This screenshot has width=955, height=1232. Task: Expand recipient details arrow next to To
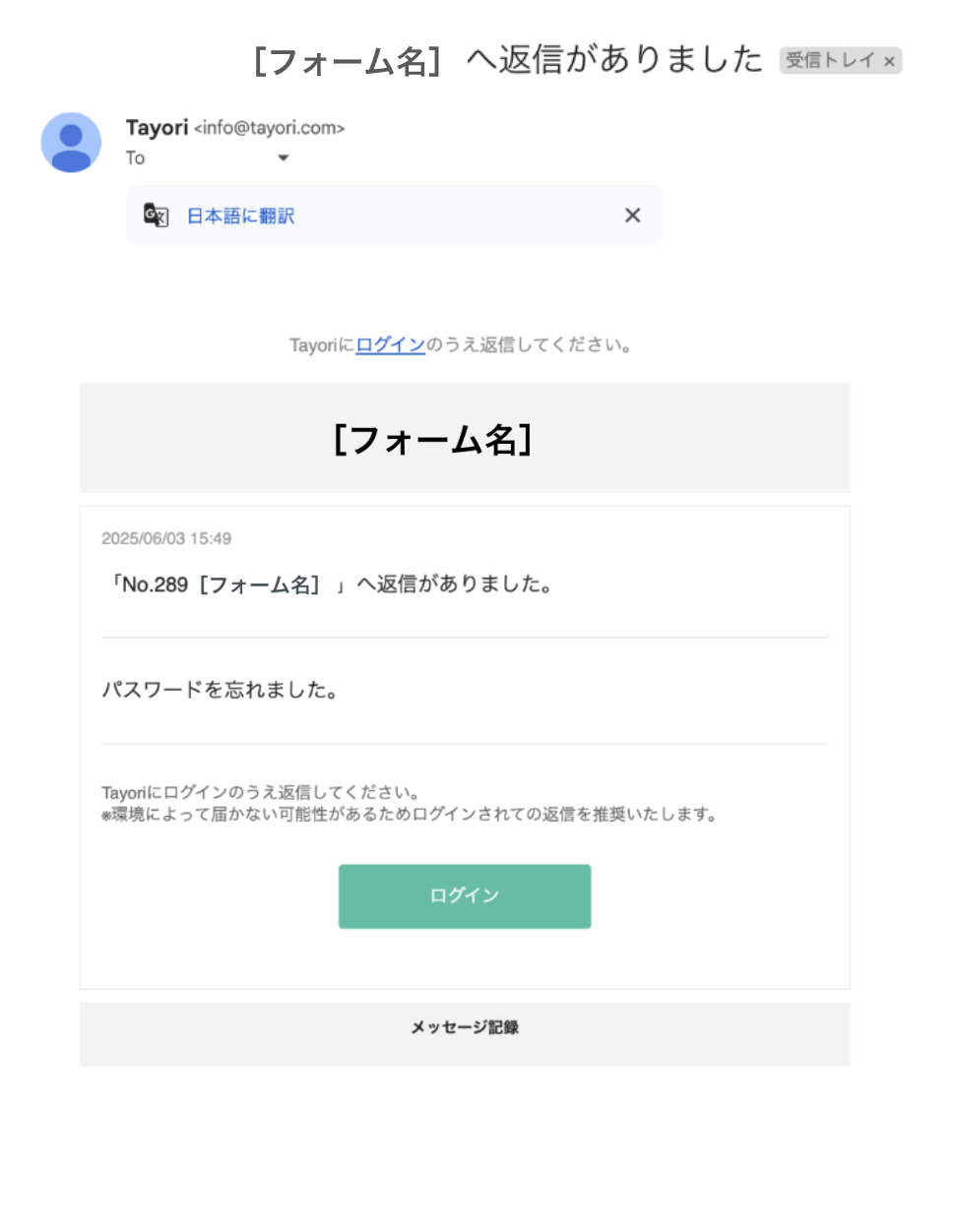coord(284,158)
